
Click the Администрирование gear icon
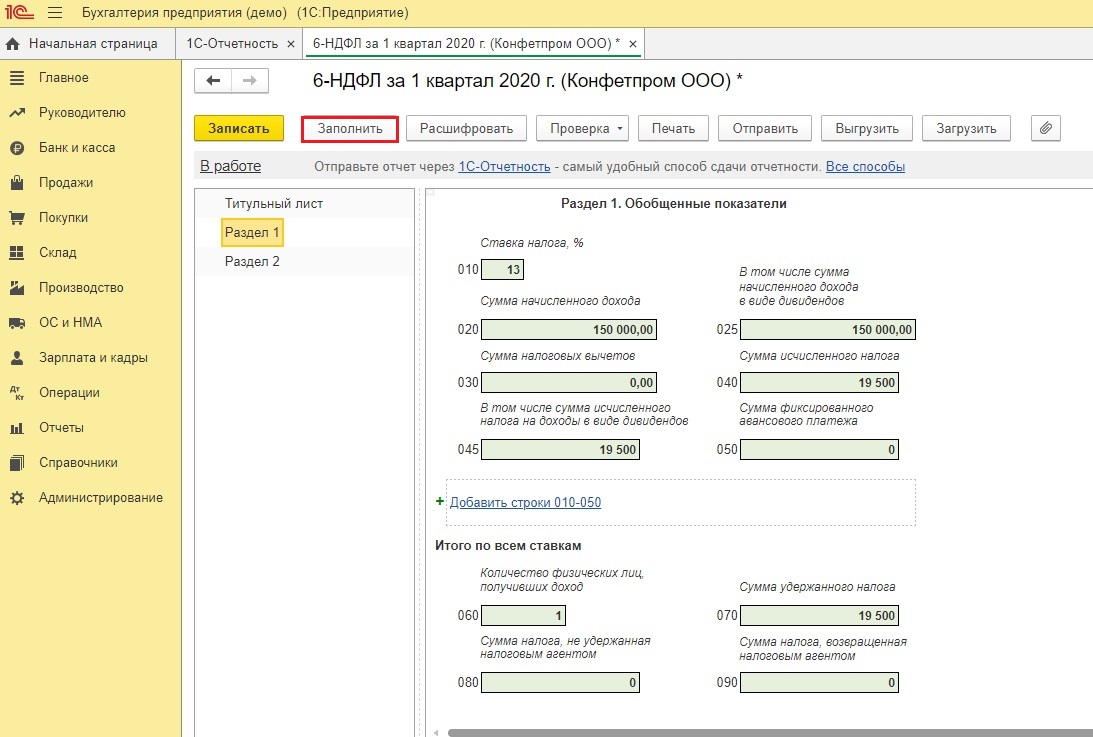coord(17,498)
